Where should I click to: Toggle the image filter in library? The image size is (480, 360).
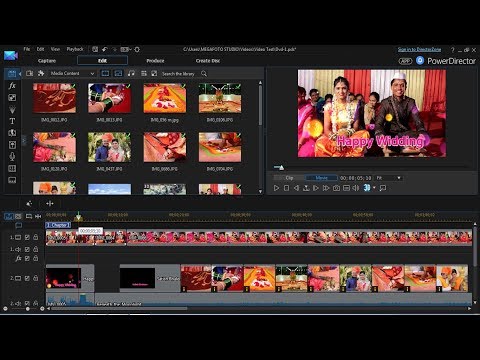118,73
